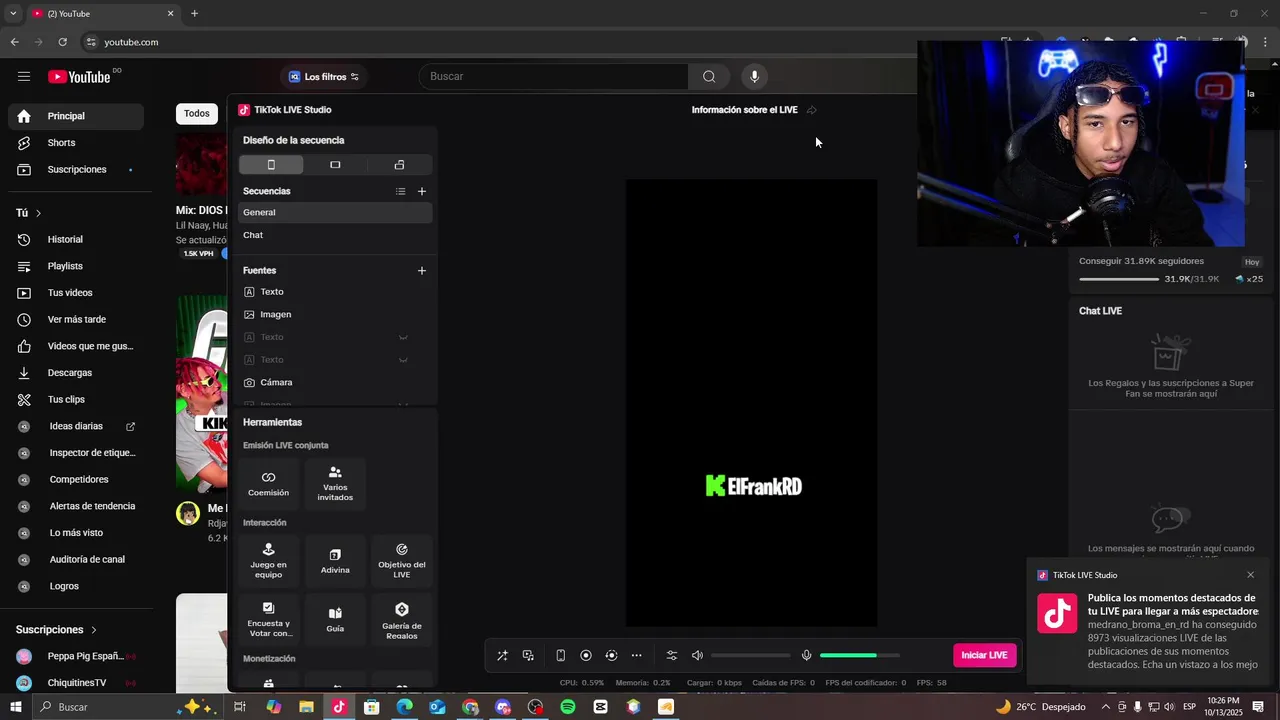Add a new source in Fuentes
1280x720 pixels.
[x=422, y=270]
